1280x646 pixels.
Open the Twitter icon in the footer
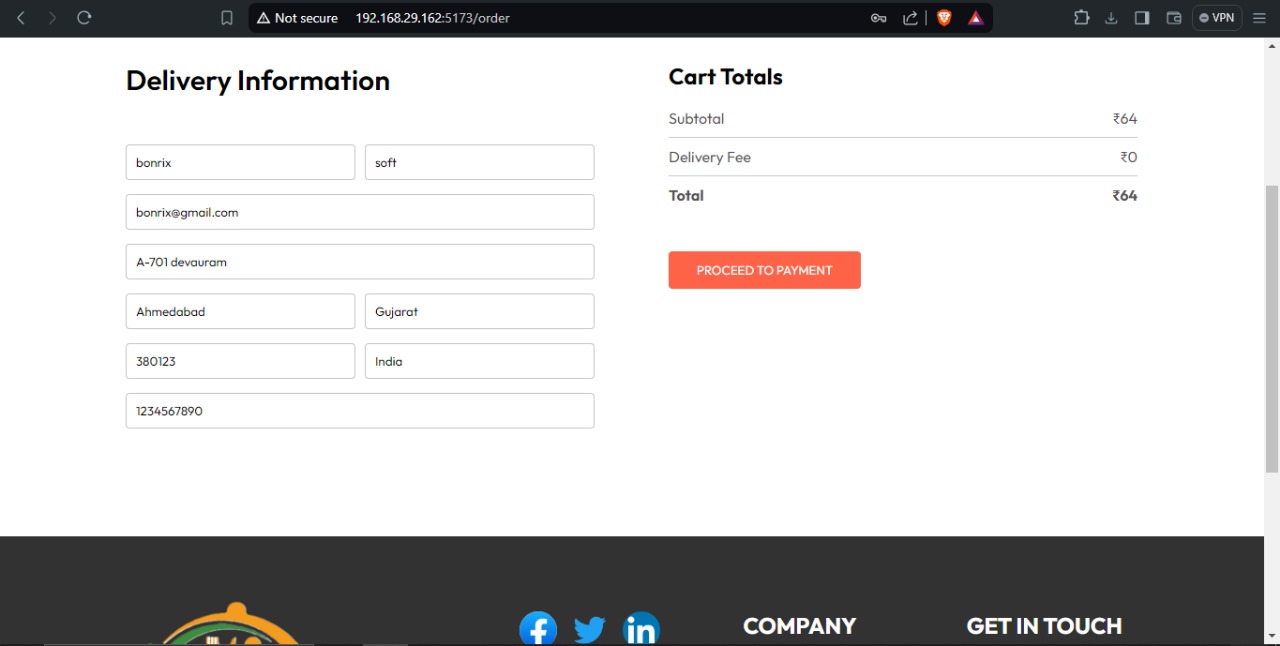point(590,629)
